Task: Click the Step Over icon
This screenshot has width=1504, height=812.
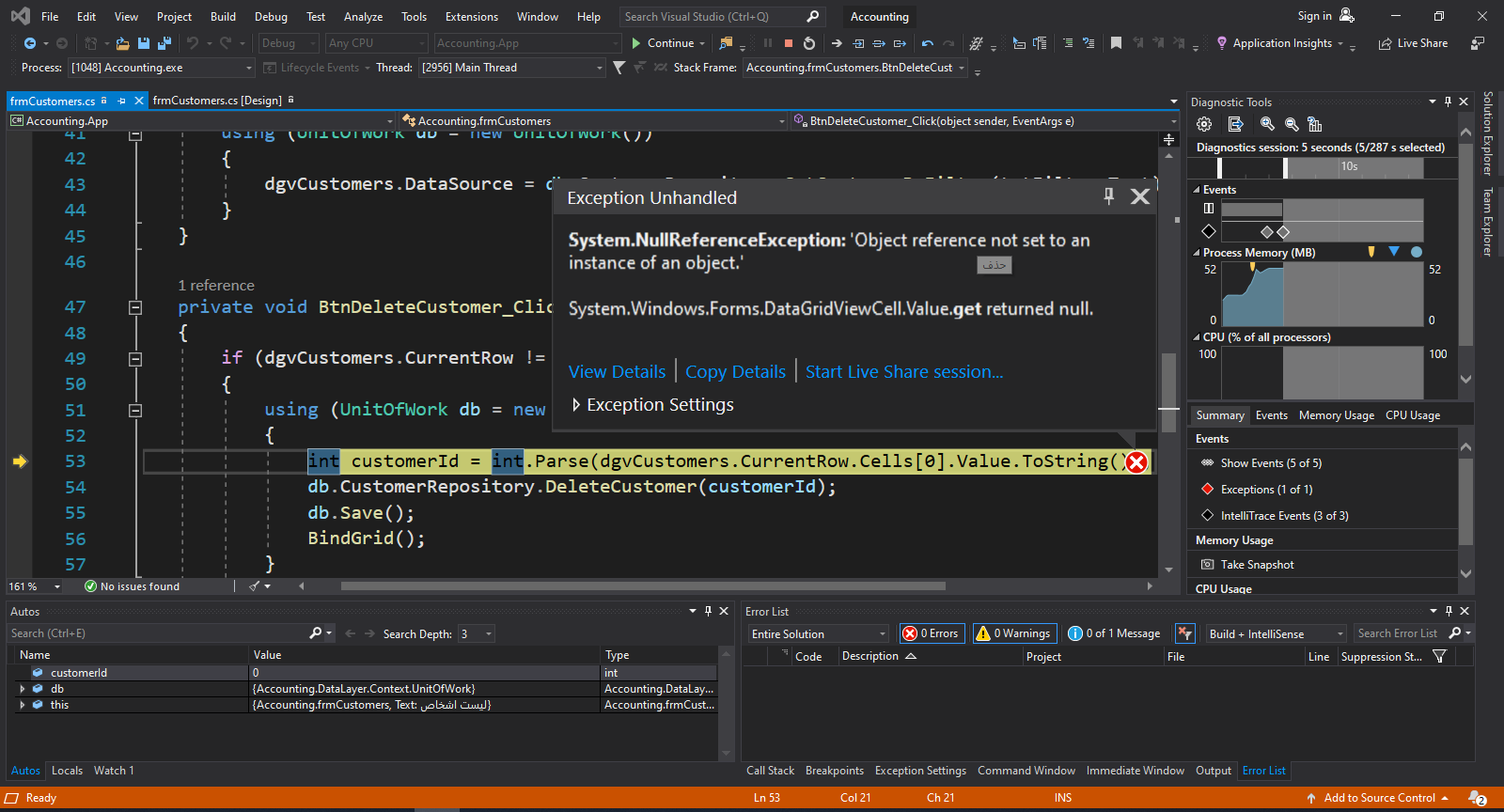Action: point(879,43)
